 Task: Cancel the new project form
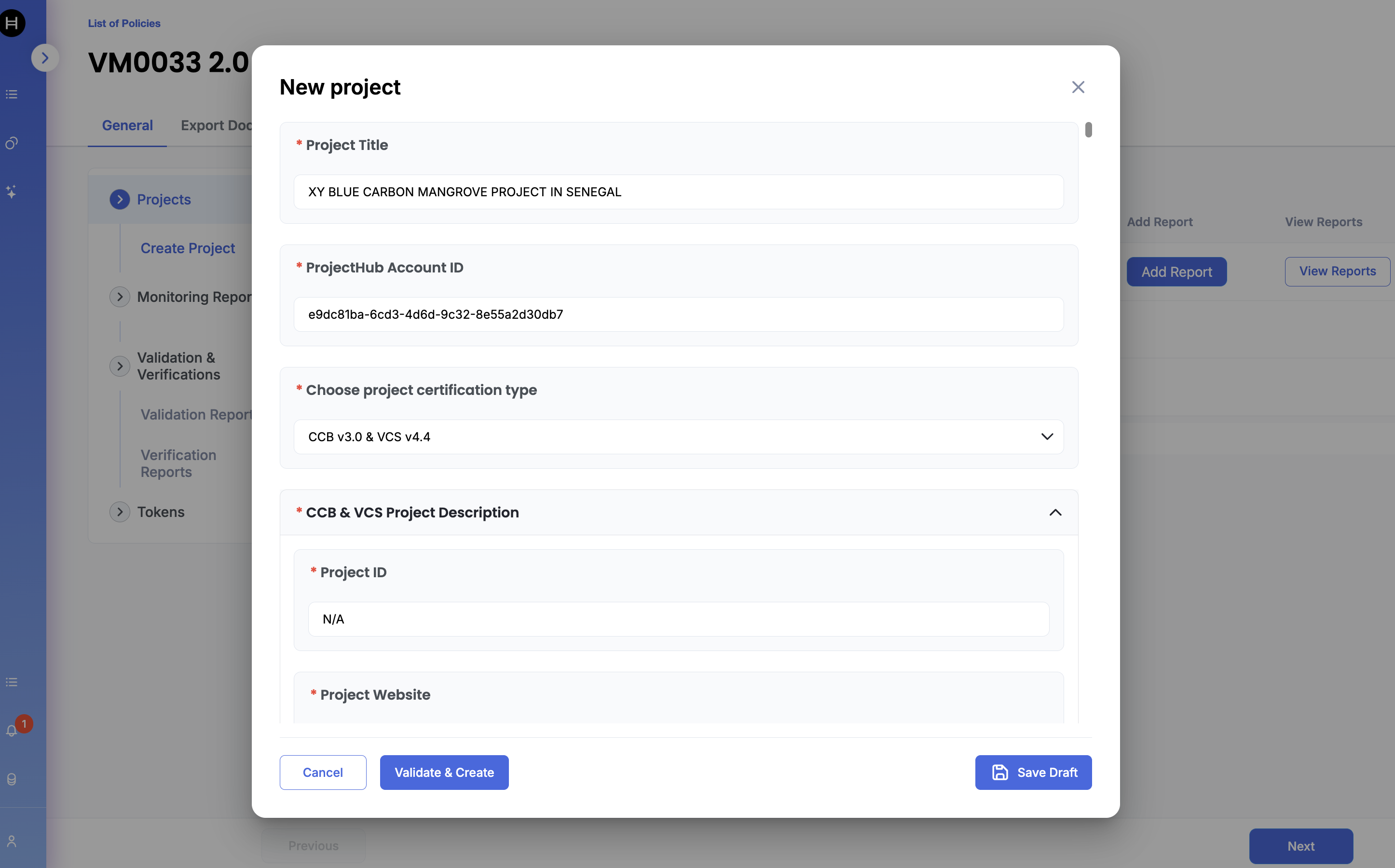(x=323, y=772)
